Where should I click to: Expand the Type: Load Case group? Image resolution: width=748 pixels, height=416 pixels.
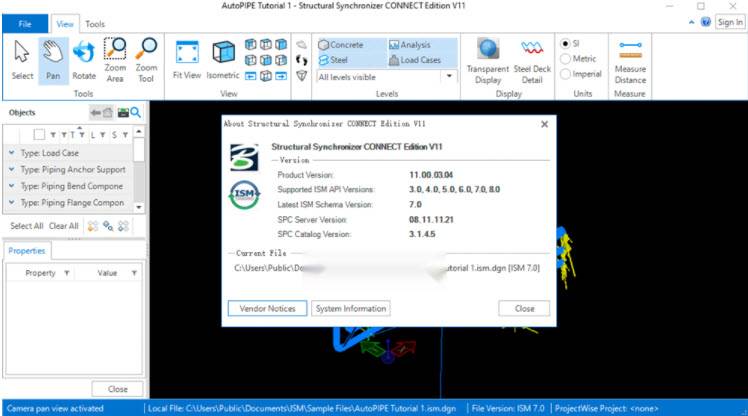(x=11, y=153)
